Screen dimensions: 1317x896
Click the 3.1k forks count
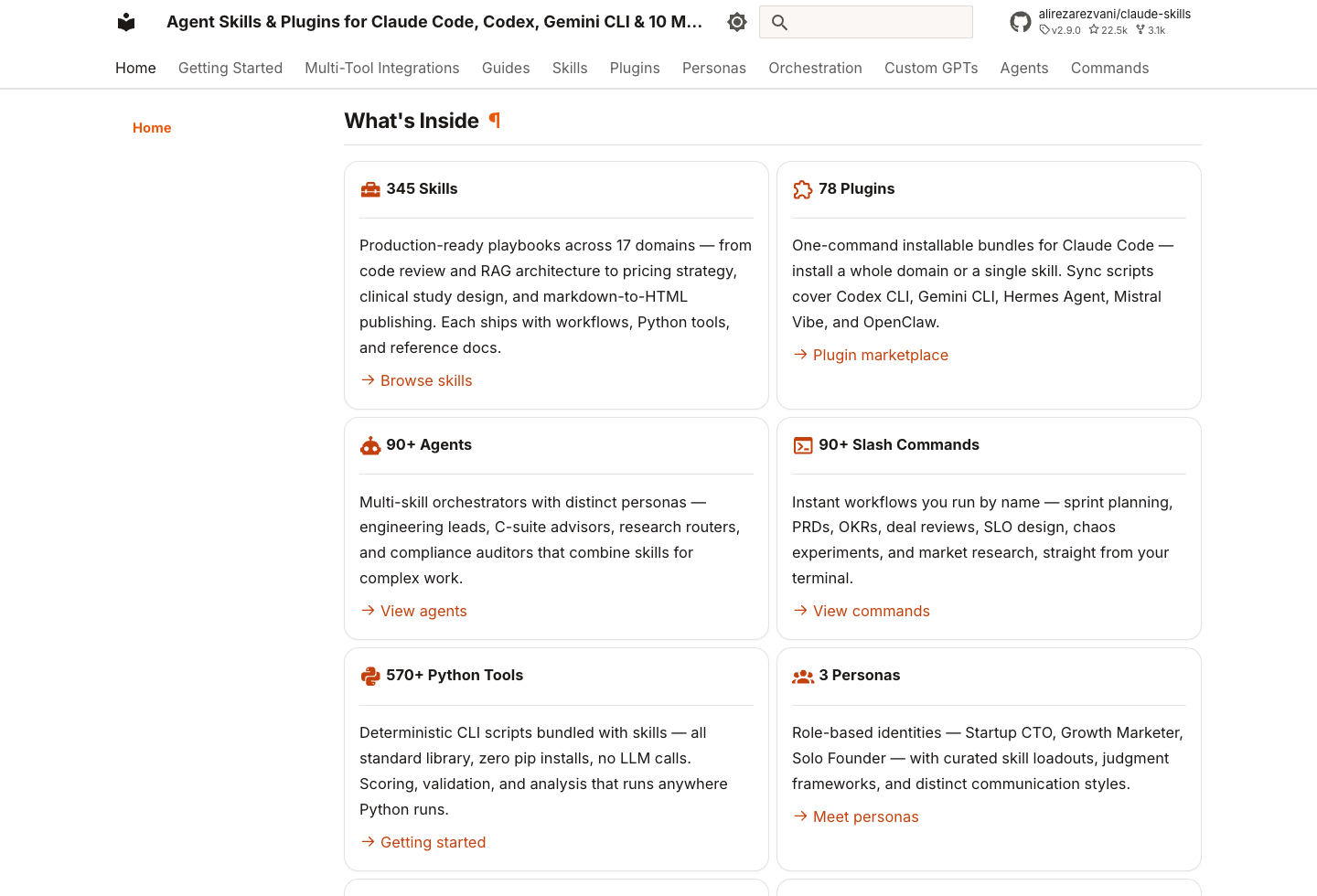pyautogui.click(x=1151, y=30)
